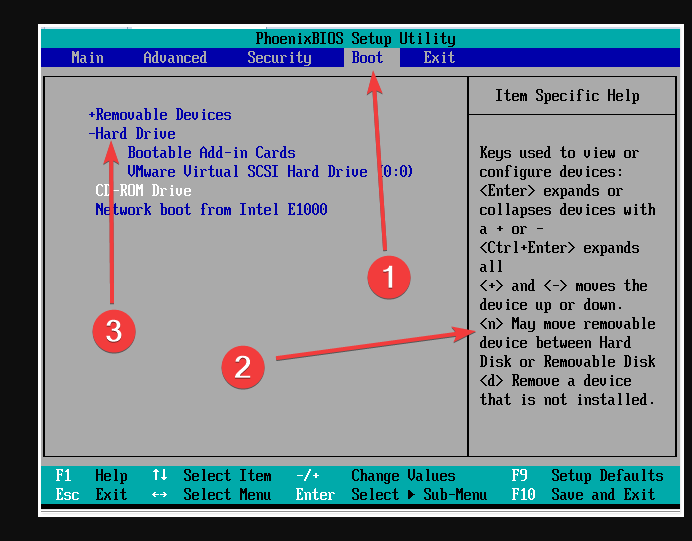Screen dimensions: 692x541
Task: Click 'Keys used to view or' help text
Action: [x=559, y=153]
